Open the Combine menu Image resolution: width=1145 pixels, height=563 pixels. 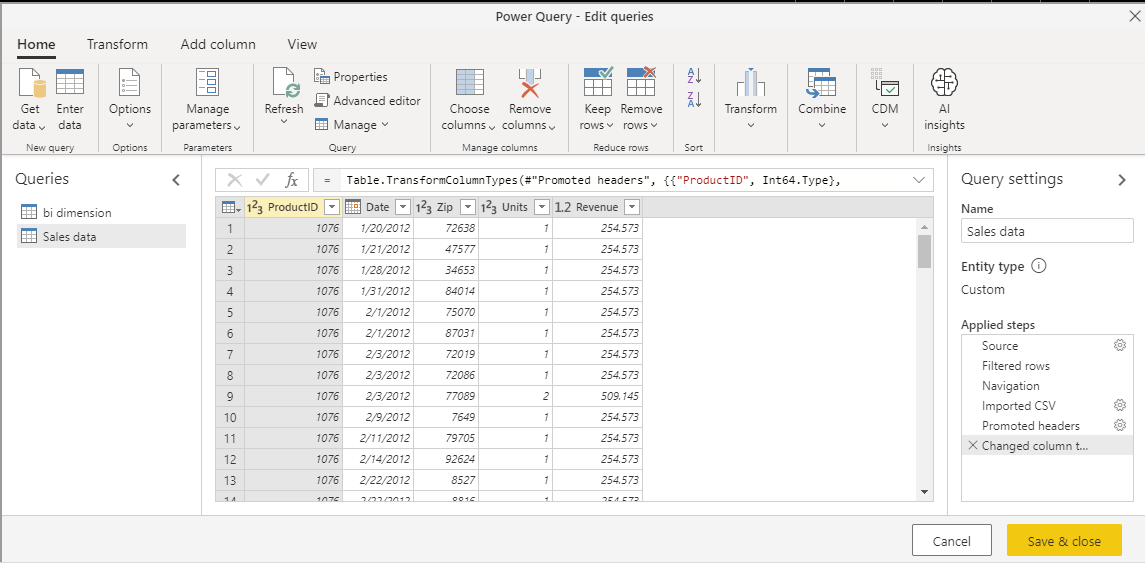click(822, 99)
